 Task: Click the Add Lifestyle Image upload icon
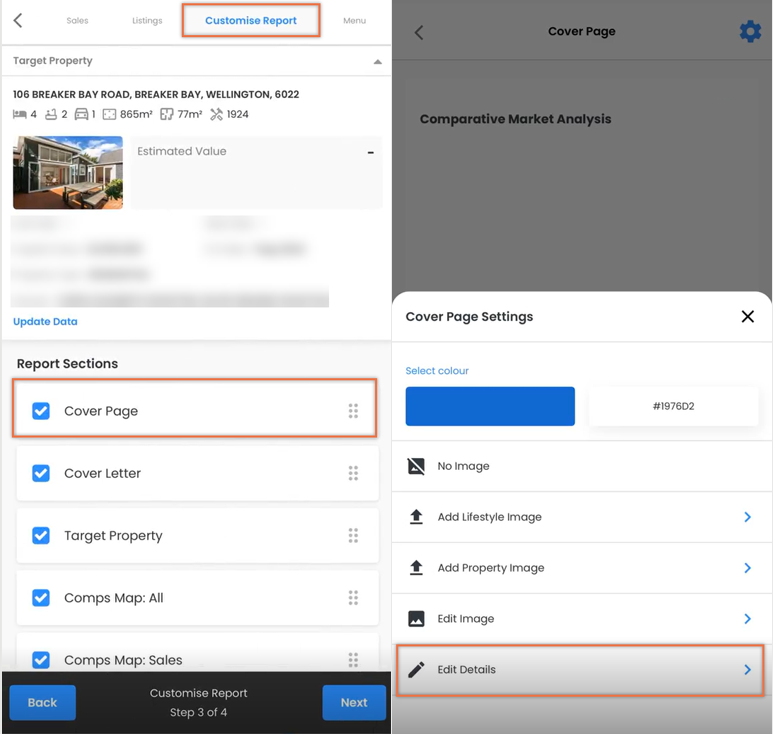[416, 517]
